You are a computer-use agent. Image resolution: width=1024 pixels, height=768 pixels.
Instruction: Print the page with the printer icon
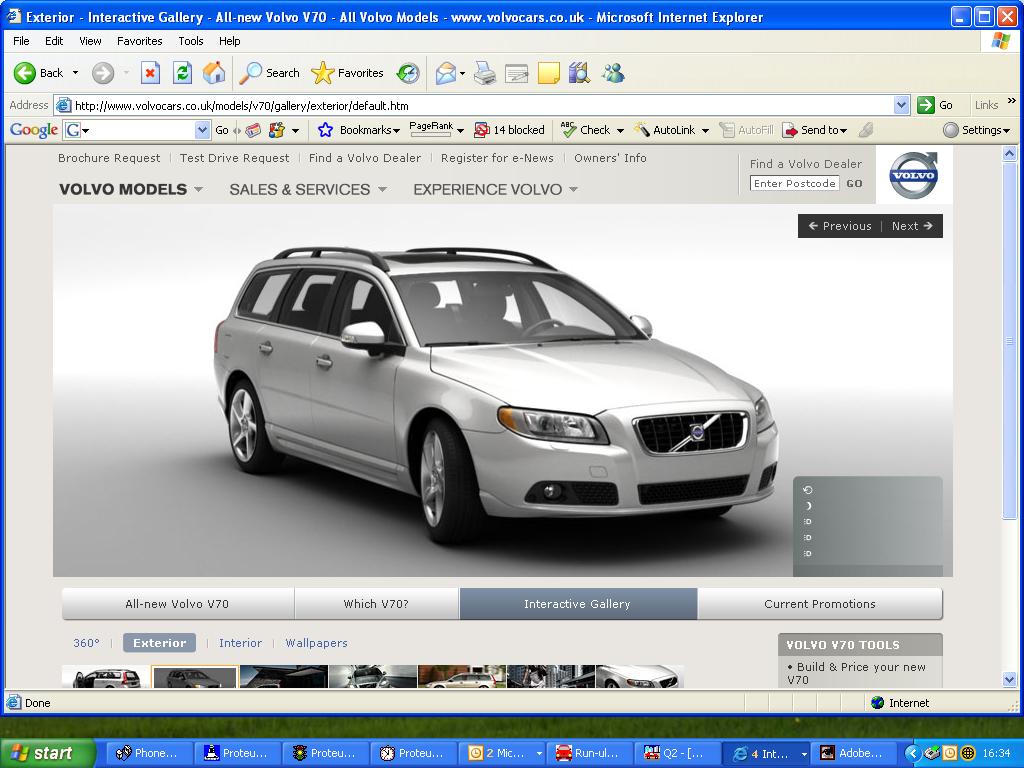pos(485,73)
